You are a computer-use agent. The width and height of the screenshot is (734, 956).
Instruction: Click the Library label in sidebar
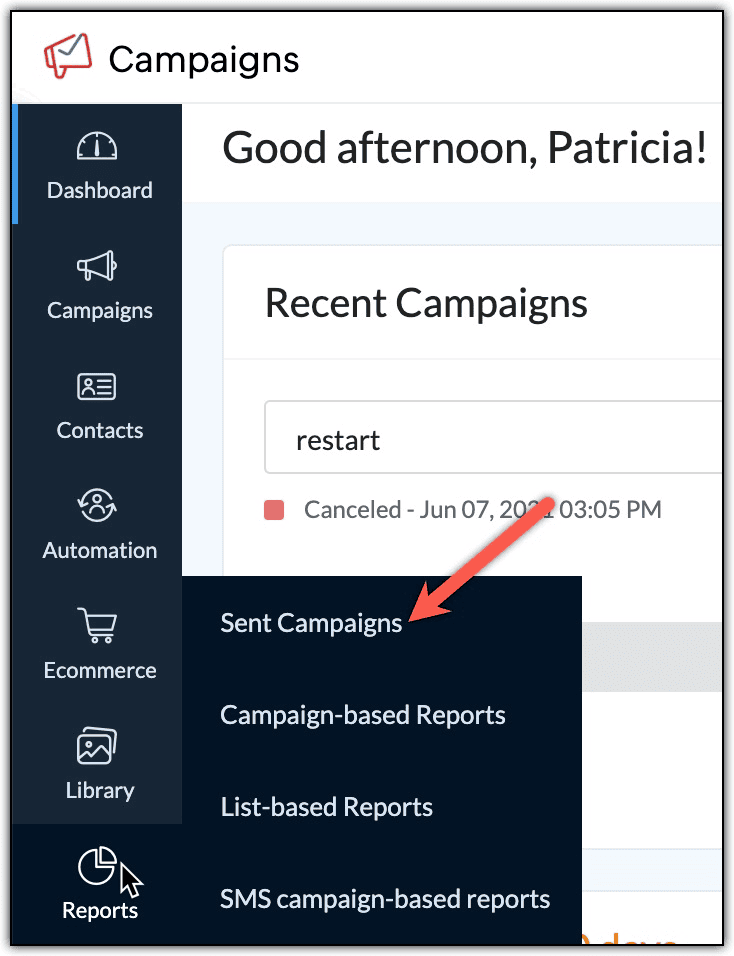coord(99,791)
